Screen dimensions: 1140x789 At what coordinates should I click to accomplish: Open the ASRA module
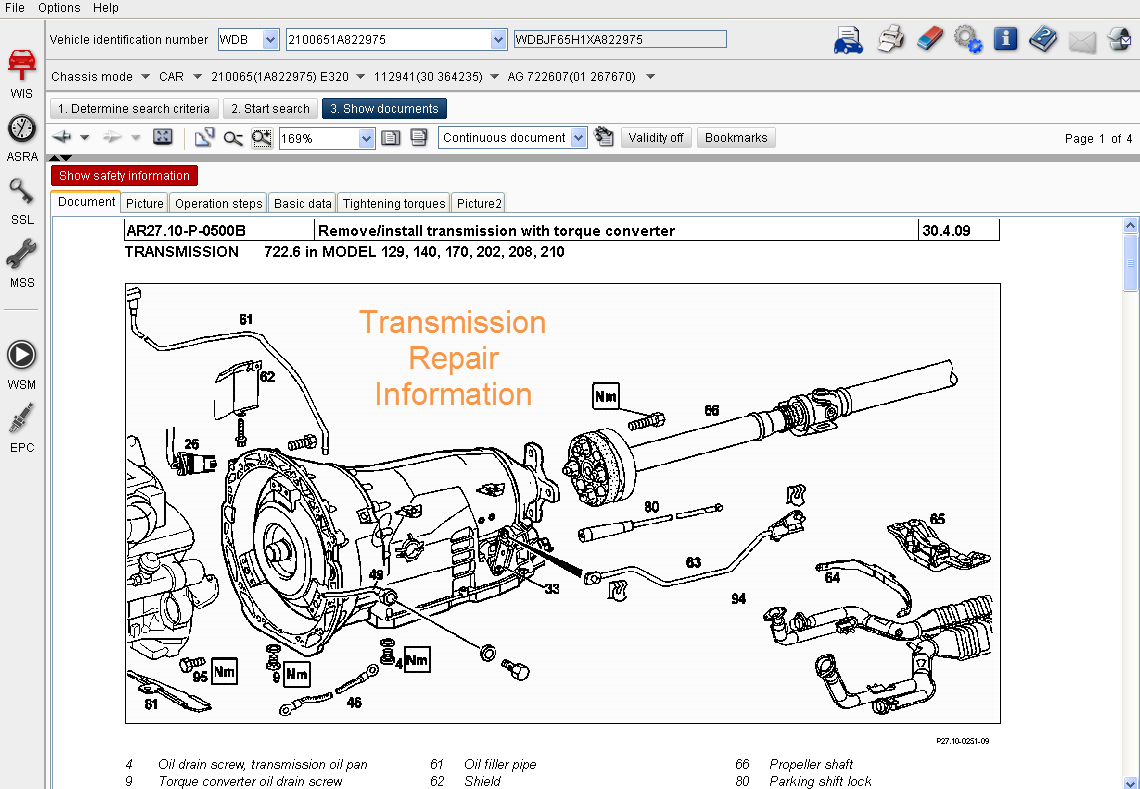click(21, 134)
